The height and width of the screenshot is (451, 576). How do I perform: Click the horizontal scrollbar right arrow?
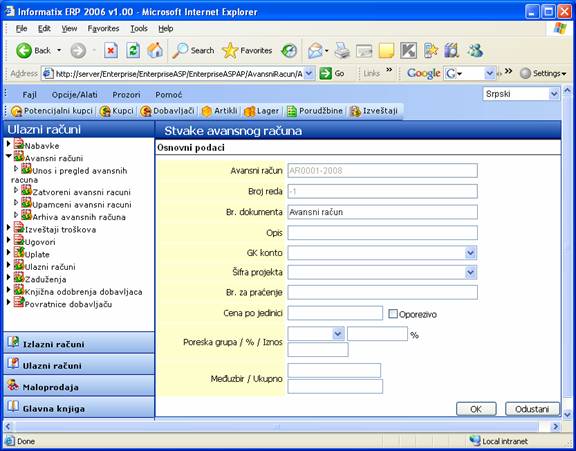pyautogui.click(x=555, y=426)
